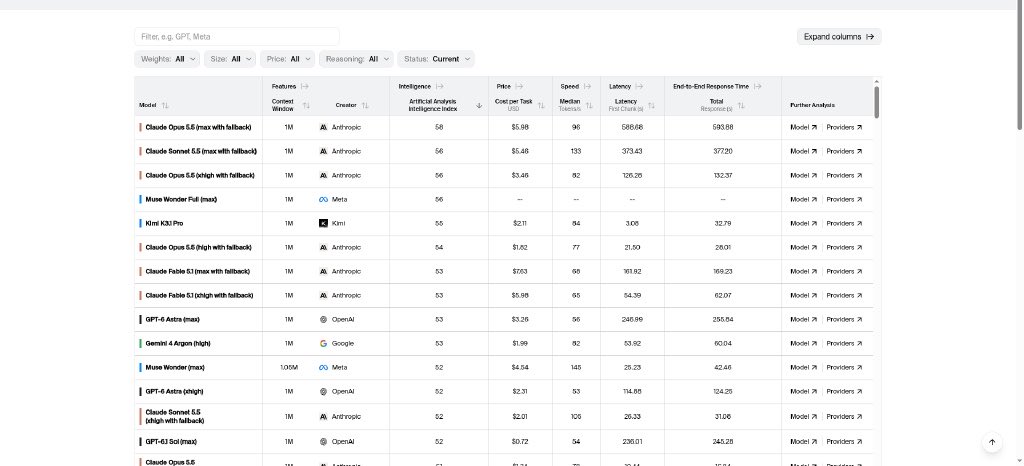
Task: Expand the Intelligence column group arrow
Action: coord(440,86)
